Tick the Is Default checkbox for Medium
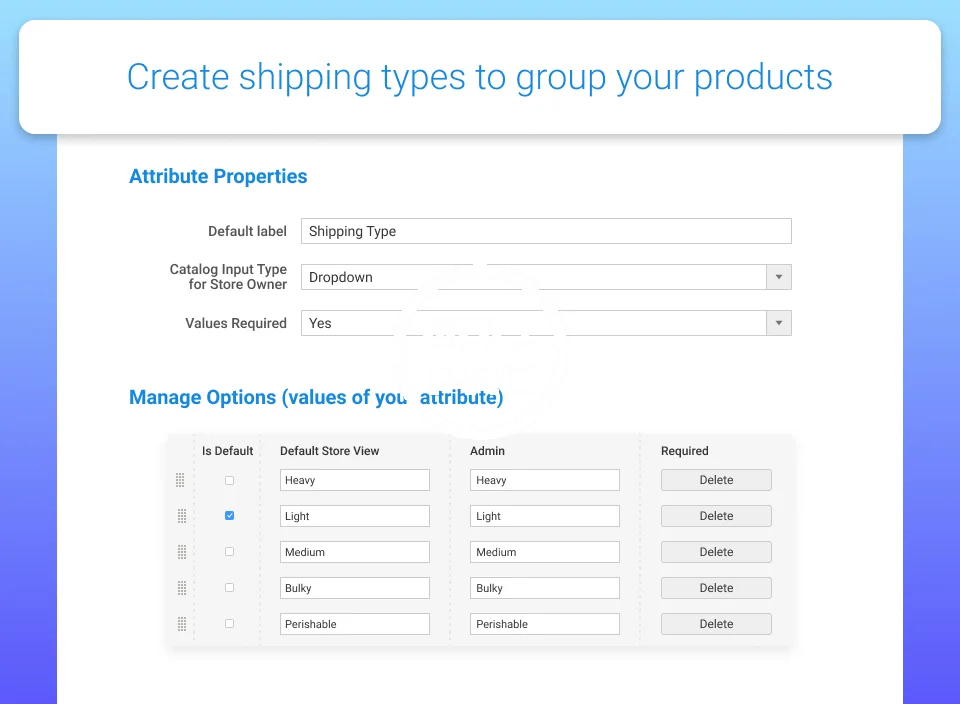Screen dimensions: 960x704 229,552
